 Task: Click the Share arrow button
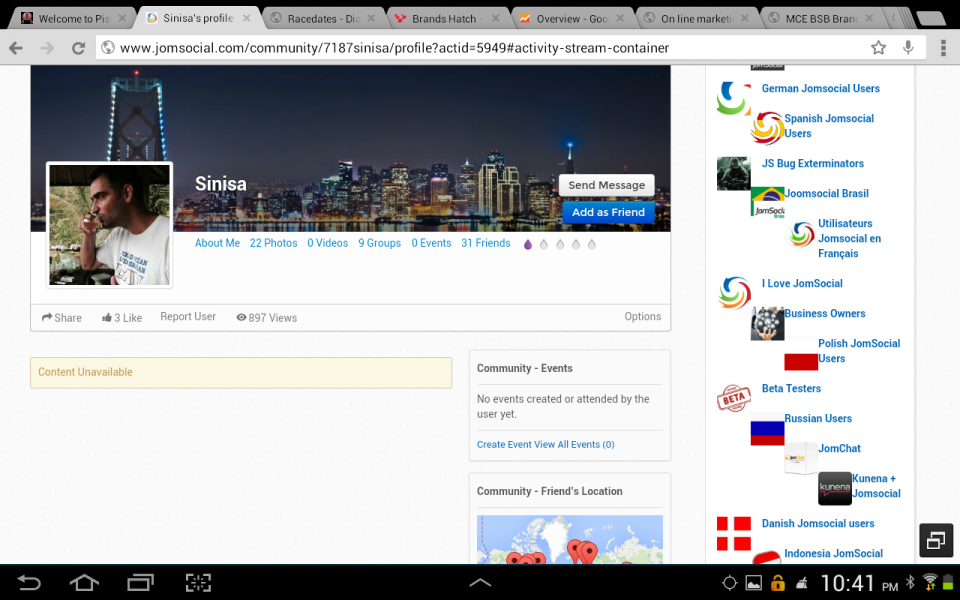pos(61,317)
